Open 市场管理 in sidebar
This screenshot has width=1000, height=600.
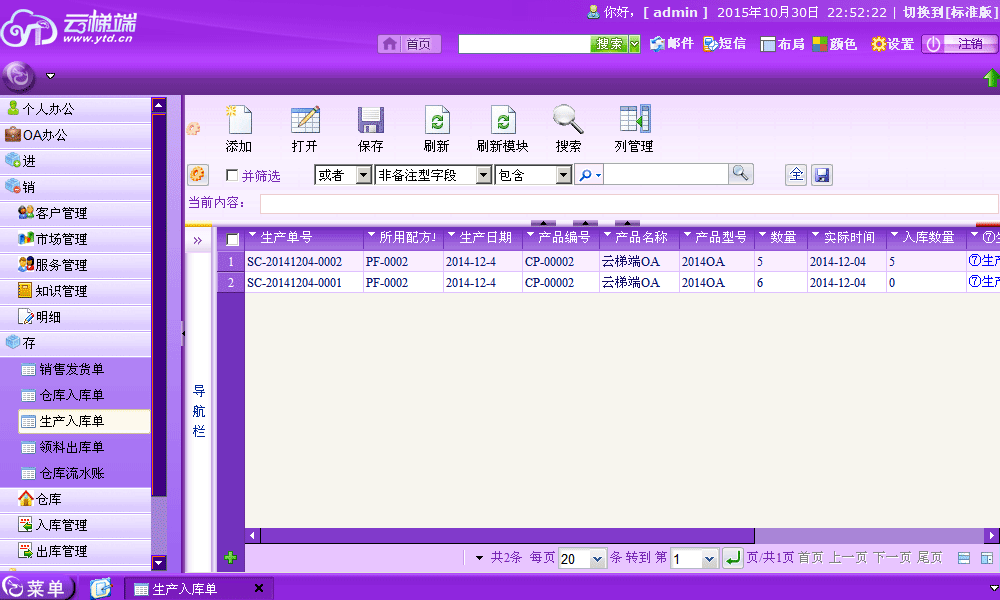pyautogui.click(x=75, y=239)
